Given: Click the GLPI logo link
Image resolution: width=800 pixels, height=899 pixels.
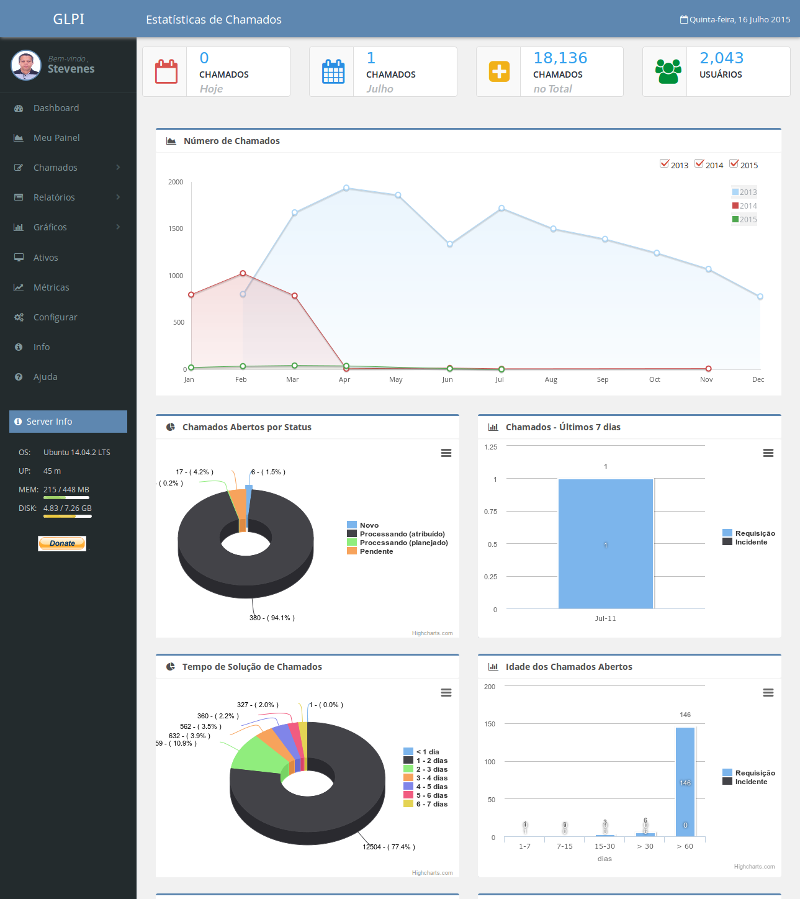Looking at the screenshot, I should [68, 19].
